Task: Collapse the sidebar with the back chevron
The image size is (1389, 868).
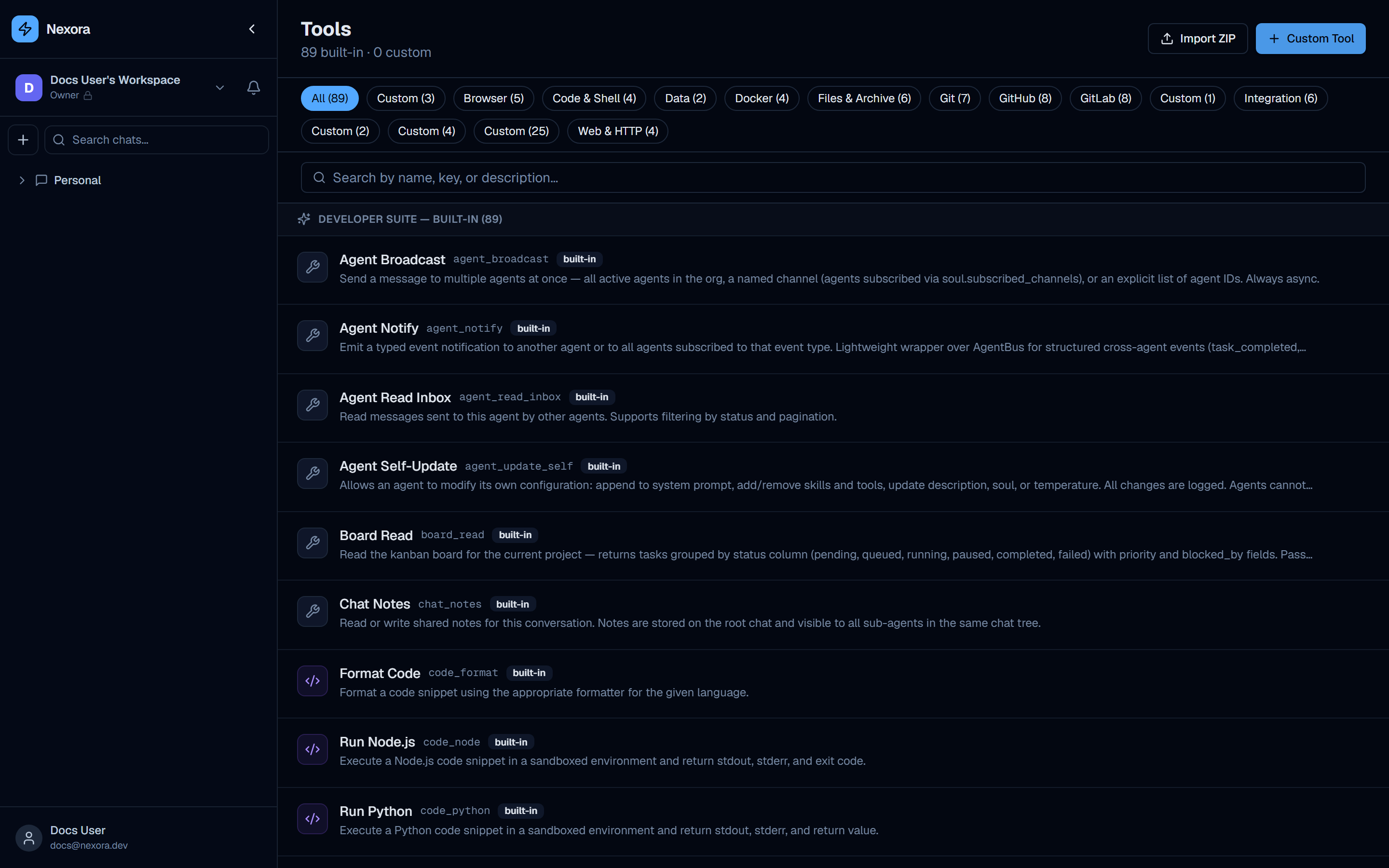Action: (252, 29)
